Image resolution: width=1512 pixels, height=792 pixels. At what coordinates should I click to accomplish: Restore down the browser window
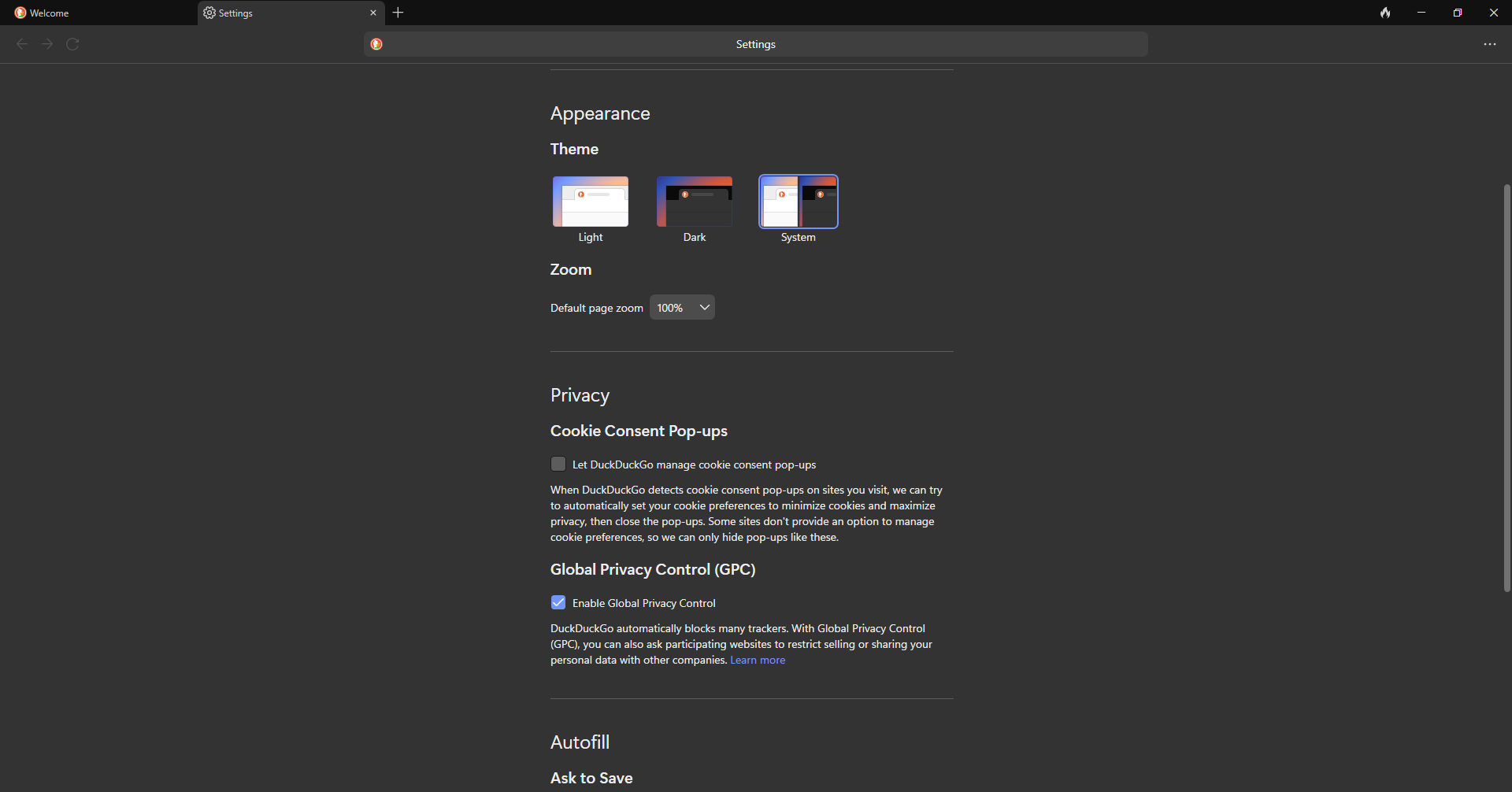(x=1458, y=13)
